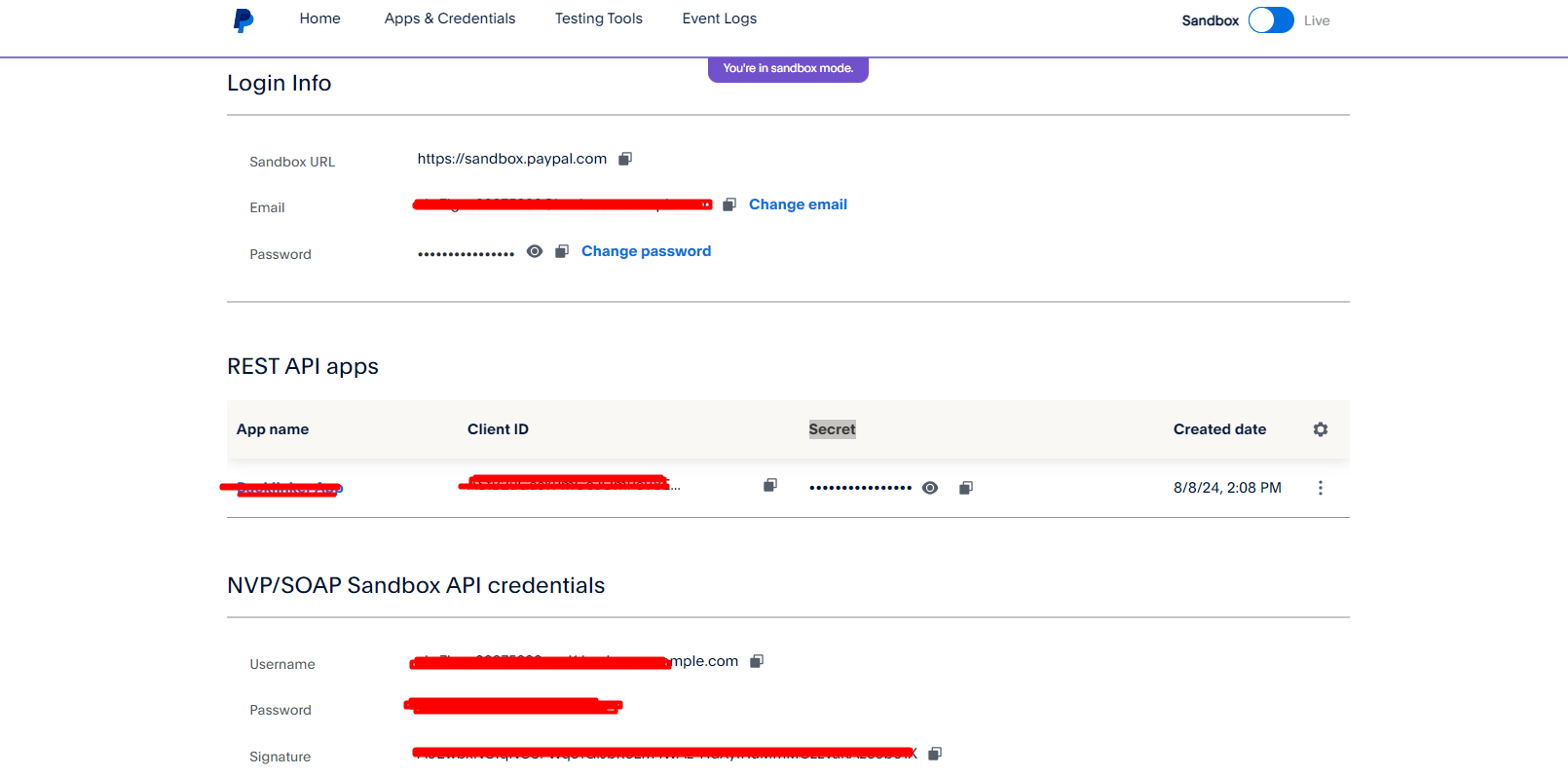Viewport: 1568px width, 776px height.
Task: Open Apps & Credentials page
Action: pos(450,18)
